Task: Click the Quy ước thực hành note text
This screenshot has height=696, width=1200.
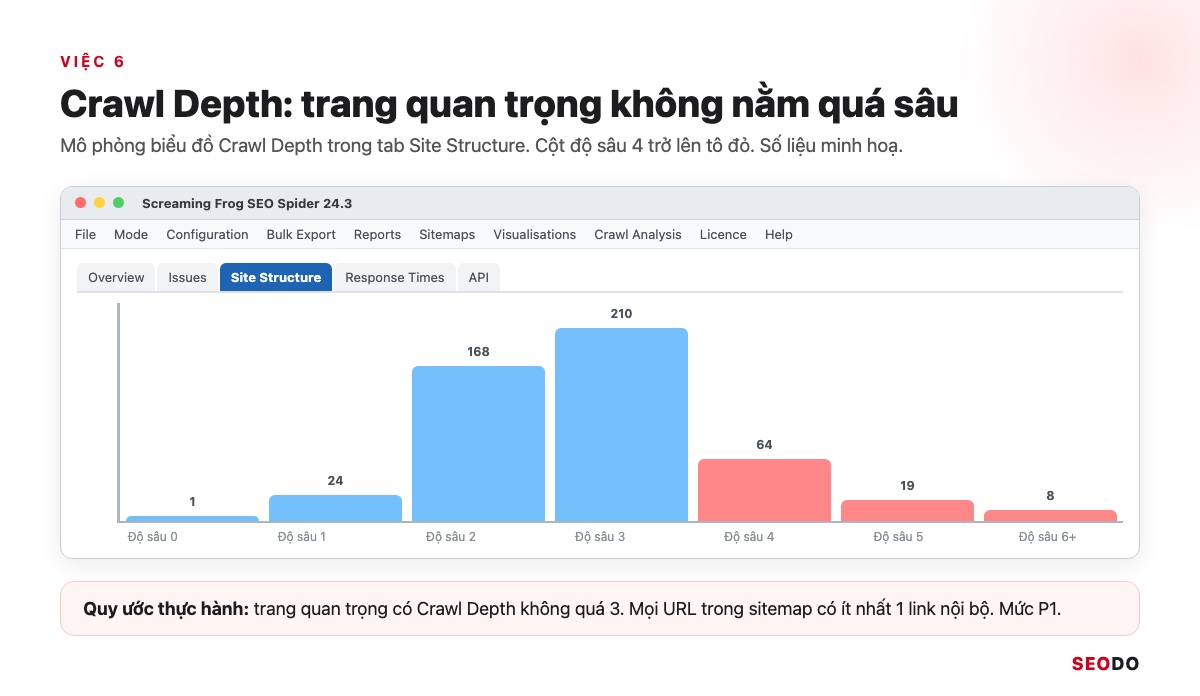Action: (572, 608)
